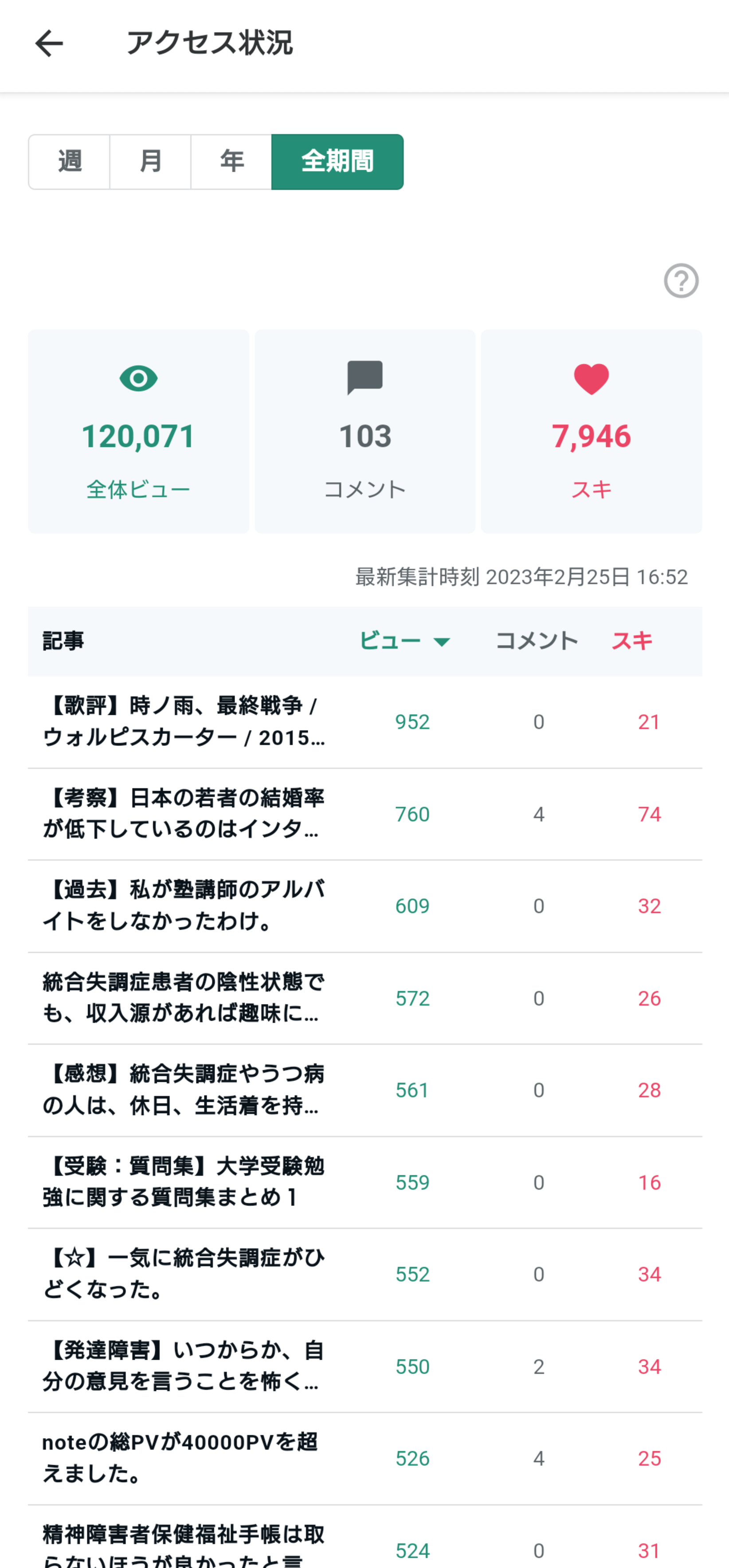Switch to the 月 period tab
729x1568 pixels.
(x=150, y=162)
